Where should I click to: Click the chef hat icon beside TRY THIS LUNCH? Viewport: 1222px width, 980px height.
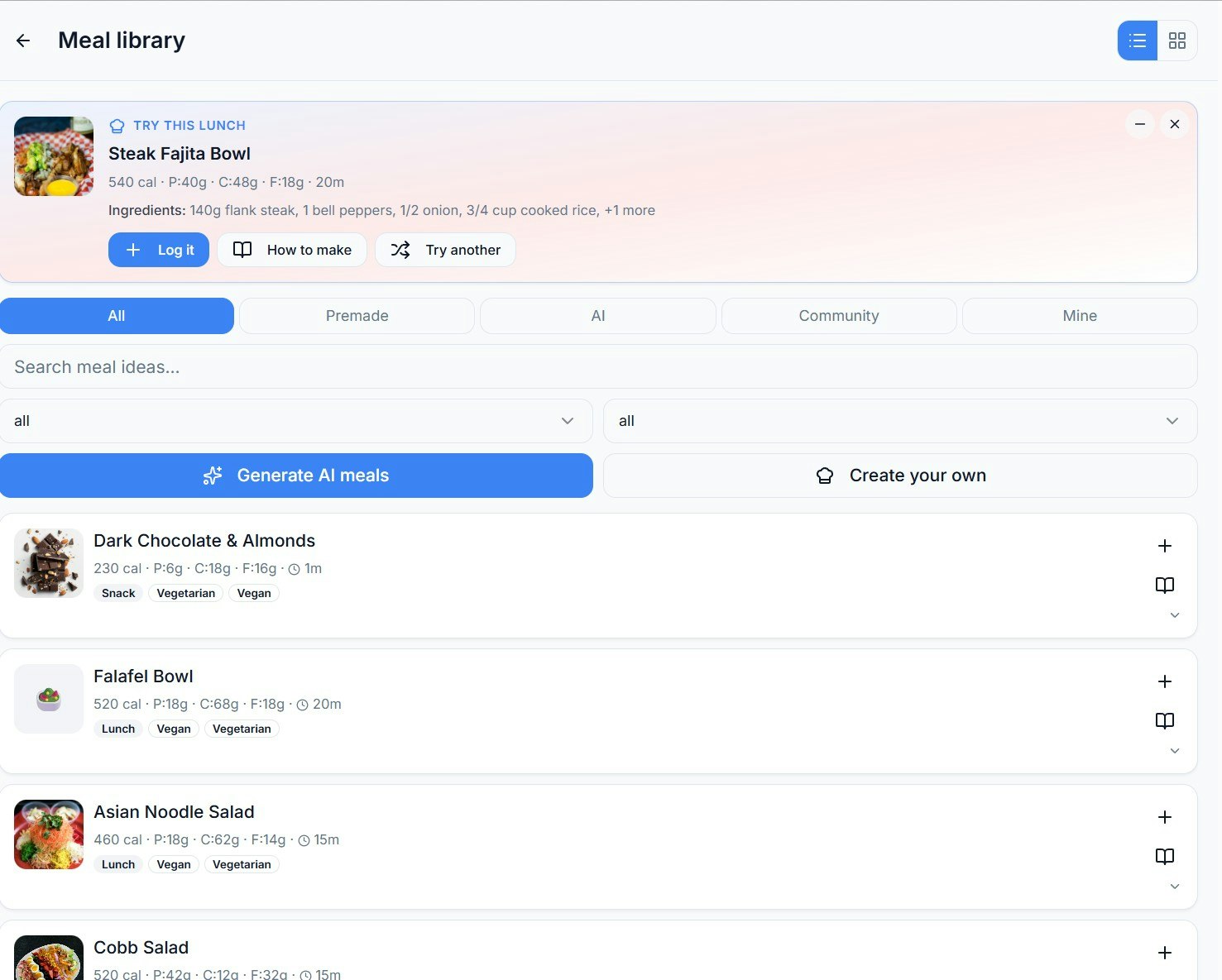click(x=117, y=126)
